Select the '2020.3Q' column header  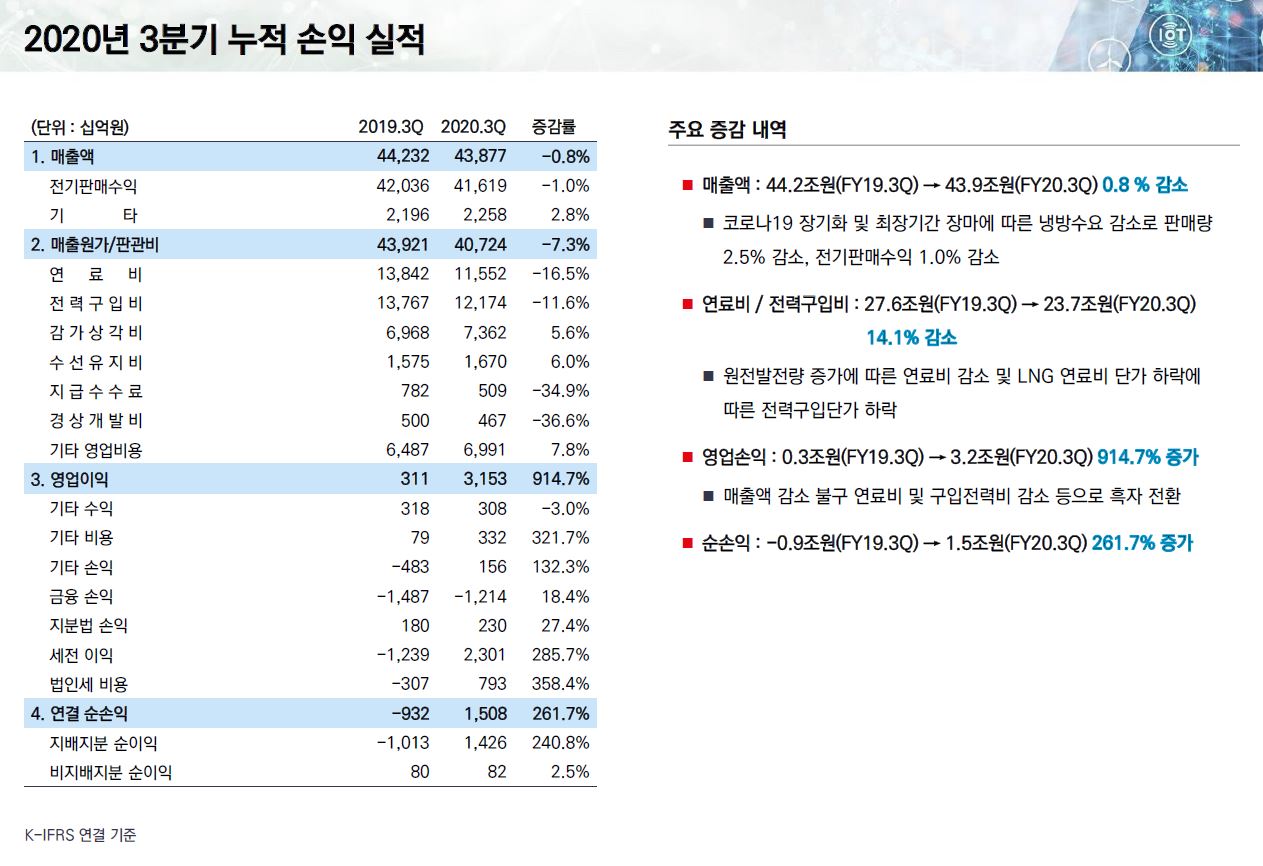tap(473, 128)
